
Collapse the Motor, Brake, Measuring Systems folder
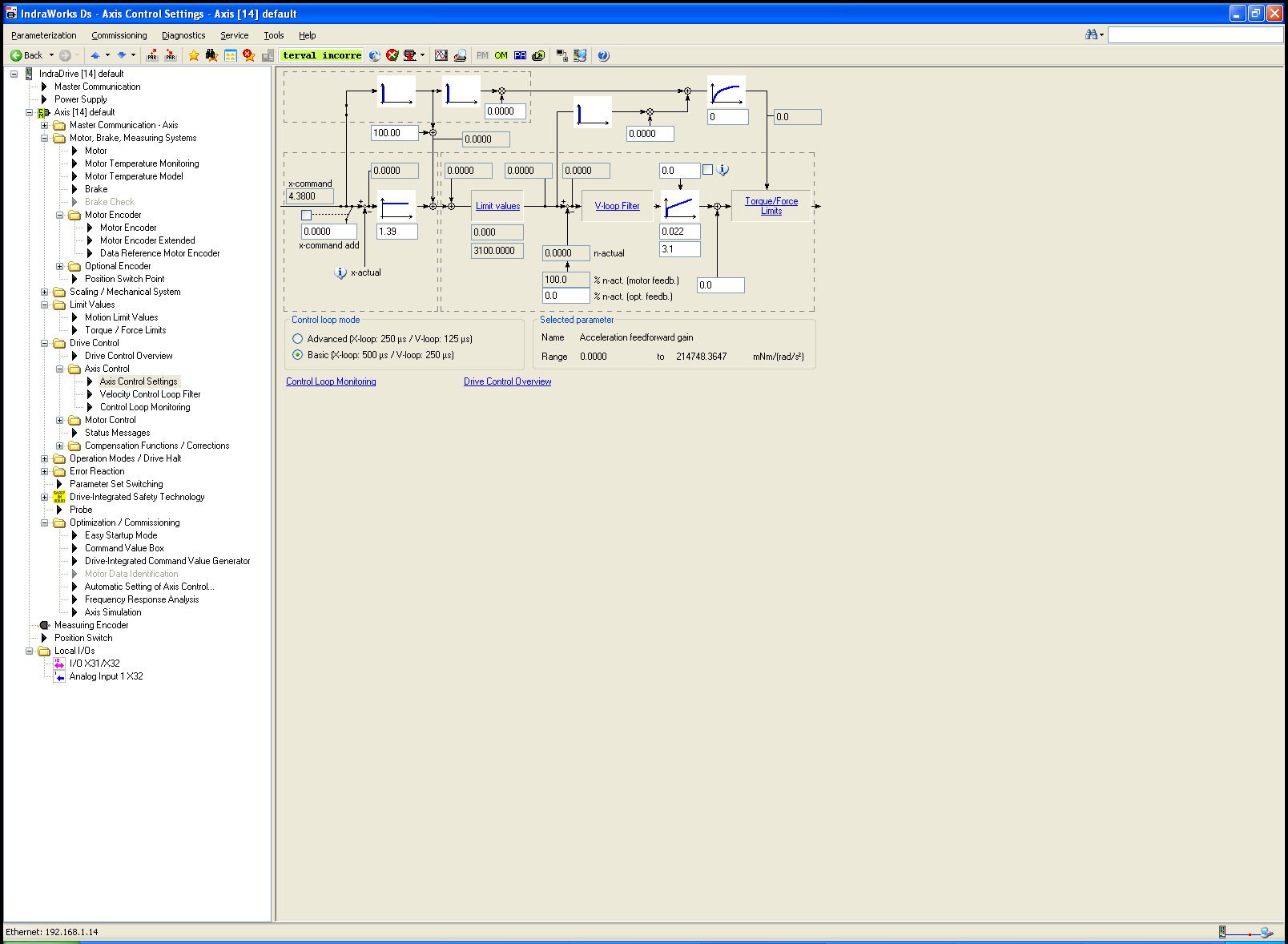pyautogui.click(x=45, y=138)
